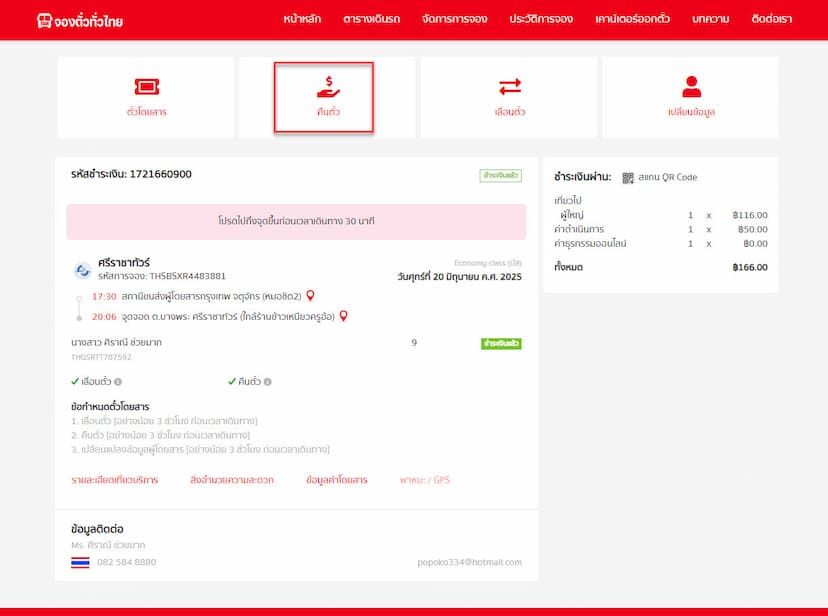Click the พาหนะ / GPS link

[x=425, y=480]
